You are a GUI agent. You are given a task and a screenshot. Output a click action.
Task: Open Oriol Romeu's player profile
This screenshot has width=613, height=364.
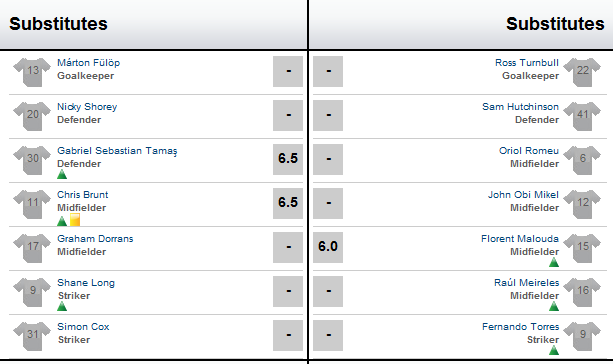click(529, 151)
